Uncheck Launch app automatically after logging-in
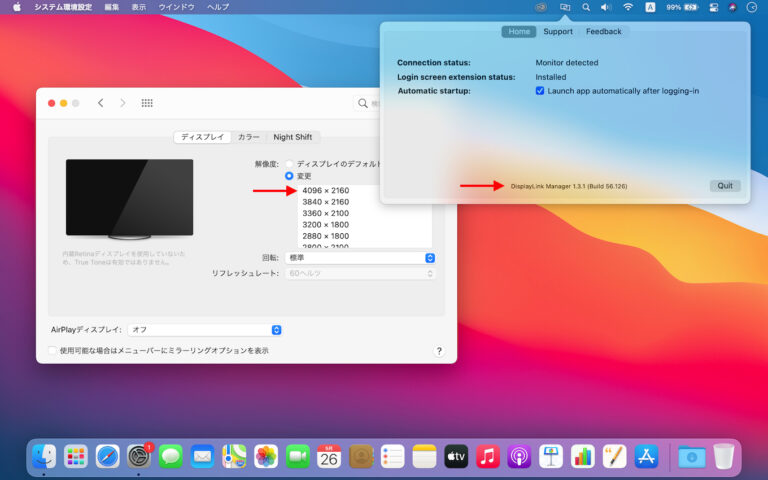 [540, 91]
